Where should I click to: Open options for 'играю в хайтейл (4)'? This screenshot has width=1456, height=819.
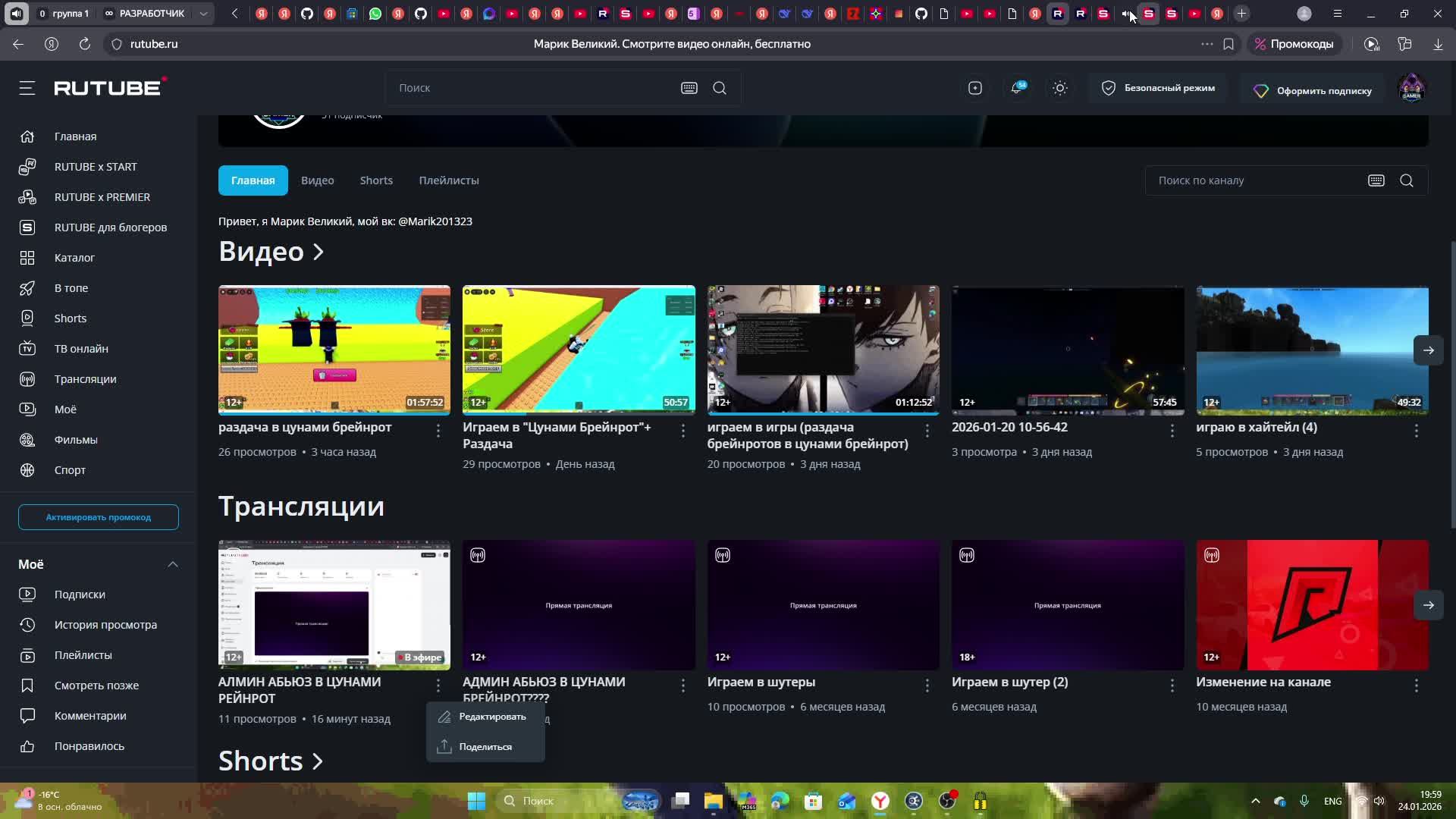(1416, 431)
